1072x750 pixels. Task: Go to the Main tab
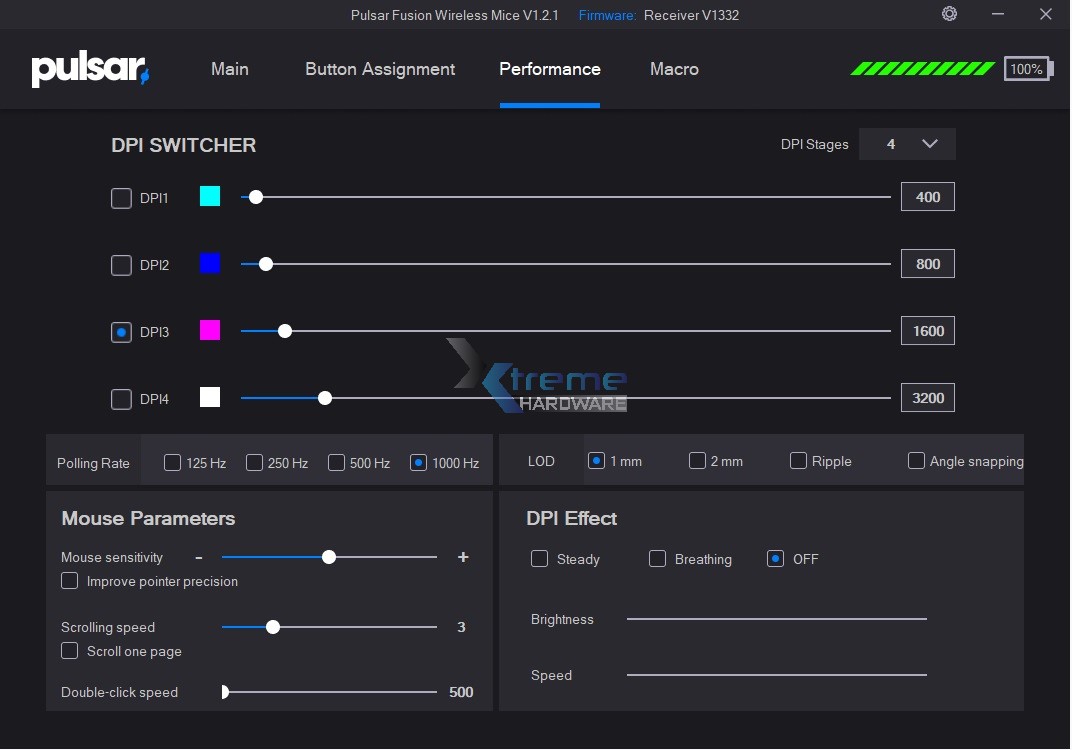tap(230, 69)
